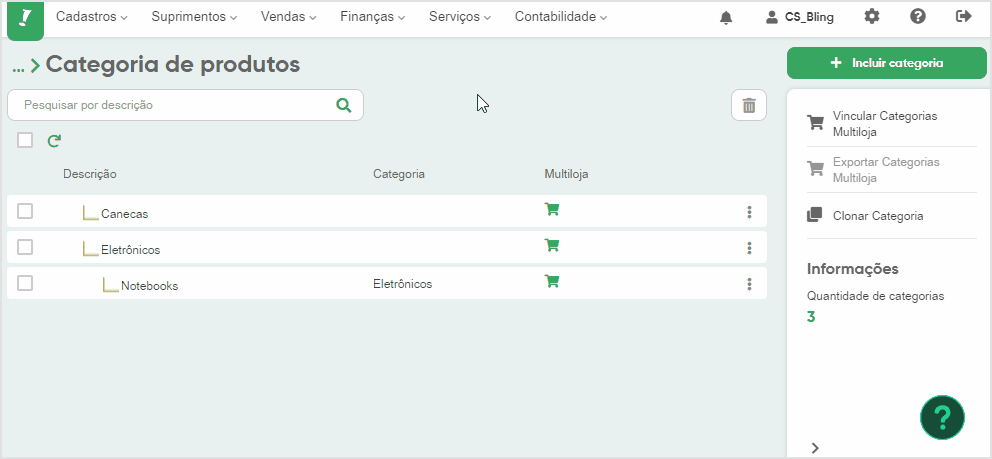Open the three-dot menu for Canecas
Screen dimensions: 992x459
[749, 212]
